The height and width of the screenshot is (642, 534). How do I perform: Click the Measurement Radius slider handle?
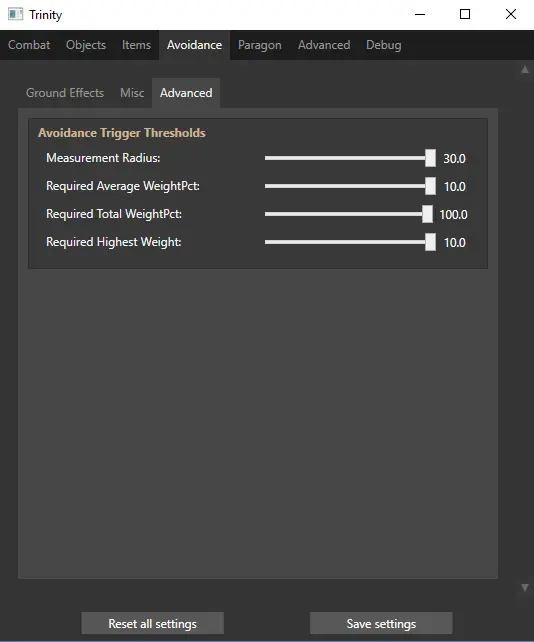click(430, 158)
